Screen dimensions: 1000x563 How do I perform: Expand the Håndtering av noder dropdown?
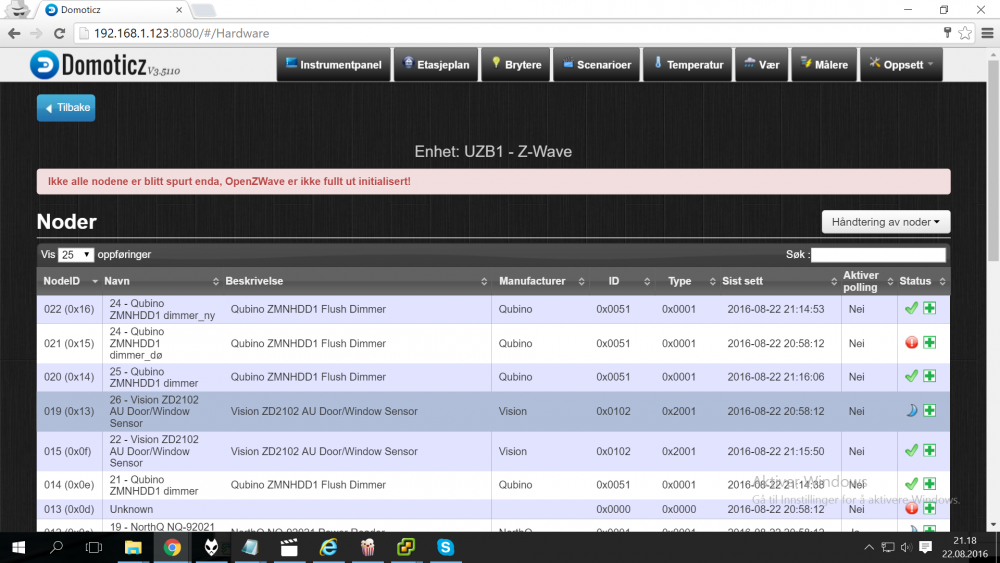[x=885, y=222]
